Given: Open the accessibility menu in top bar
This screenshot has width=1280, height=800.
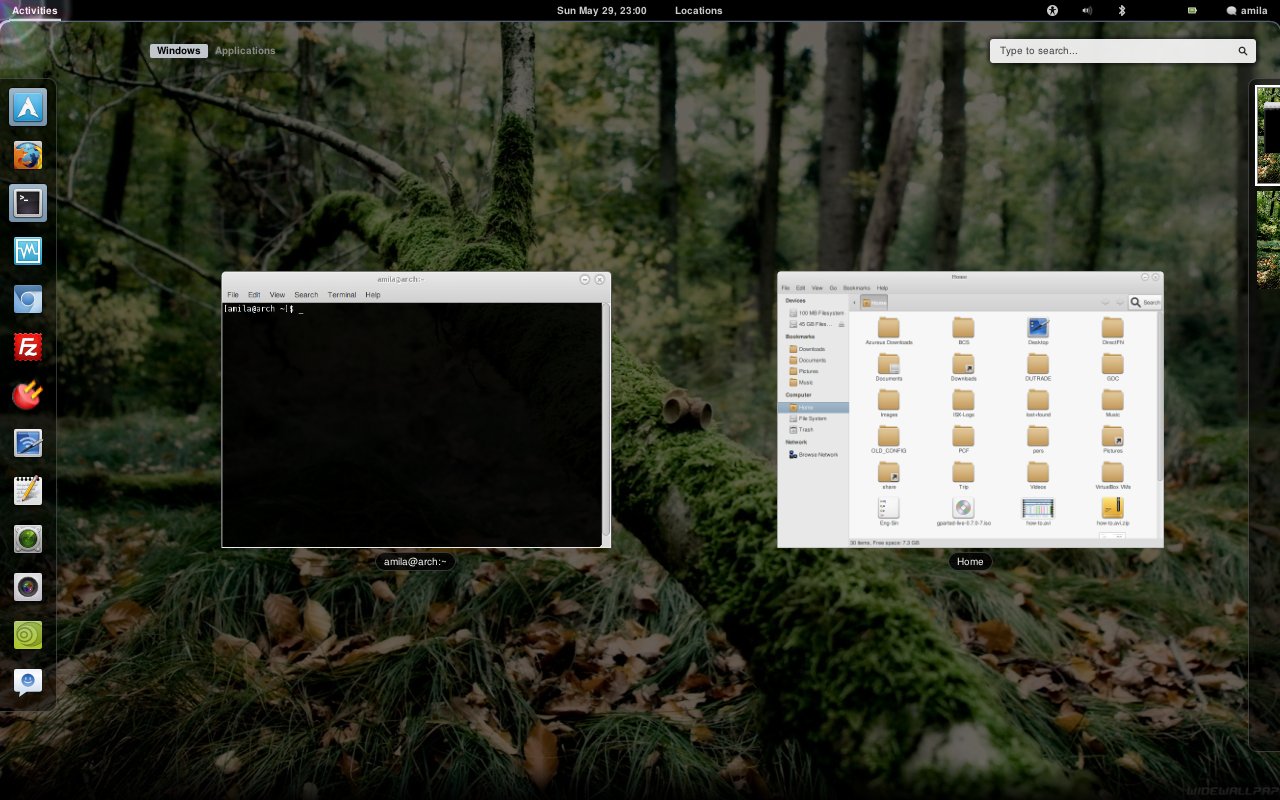Looking at the screenshot, I should [x=1052, y=10].
